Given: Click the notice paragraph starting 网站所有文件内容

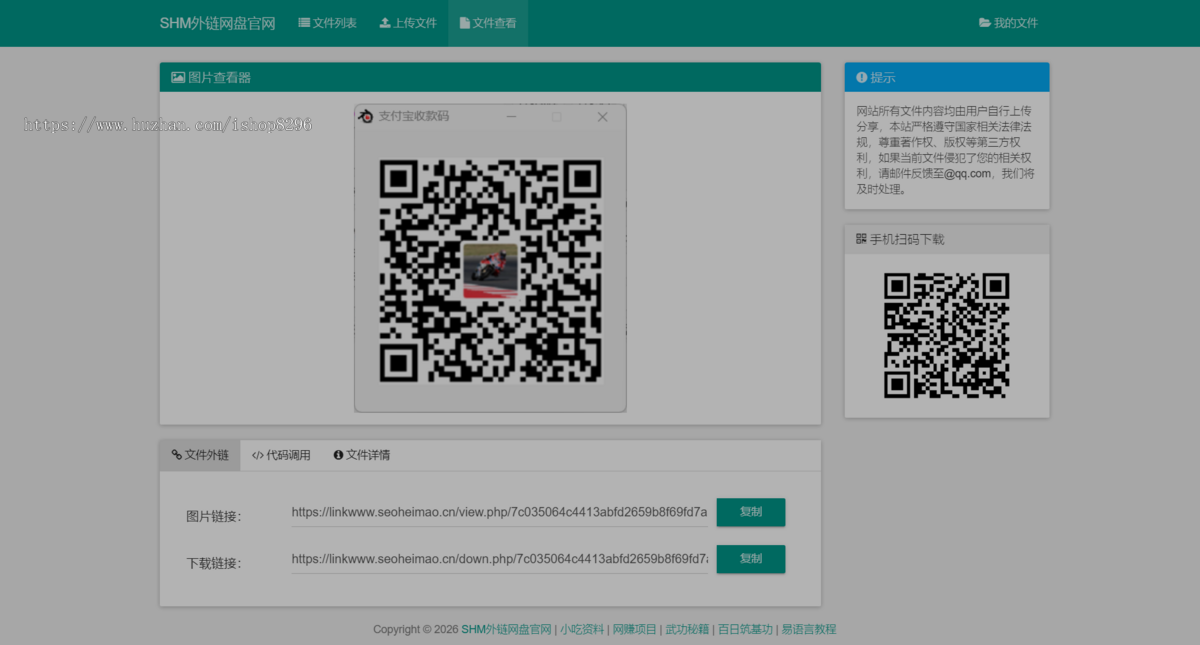Looking at the screenshot, I should [946, 149].
